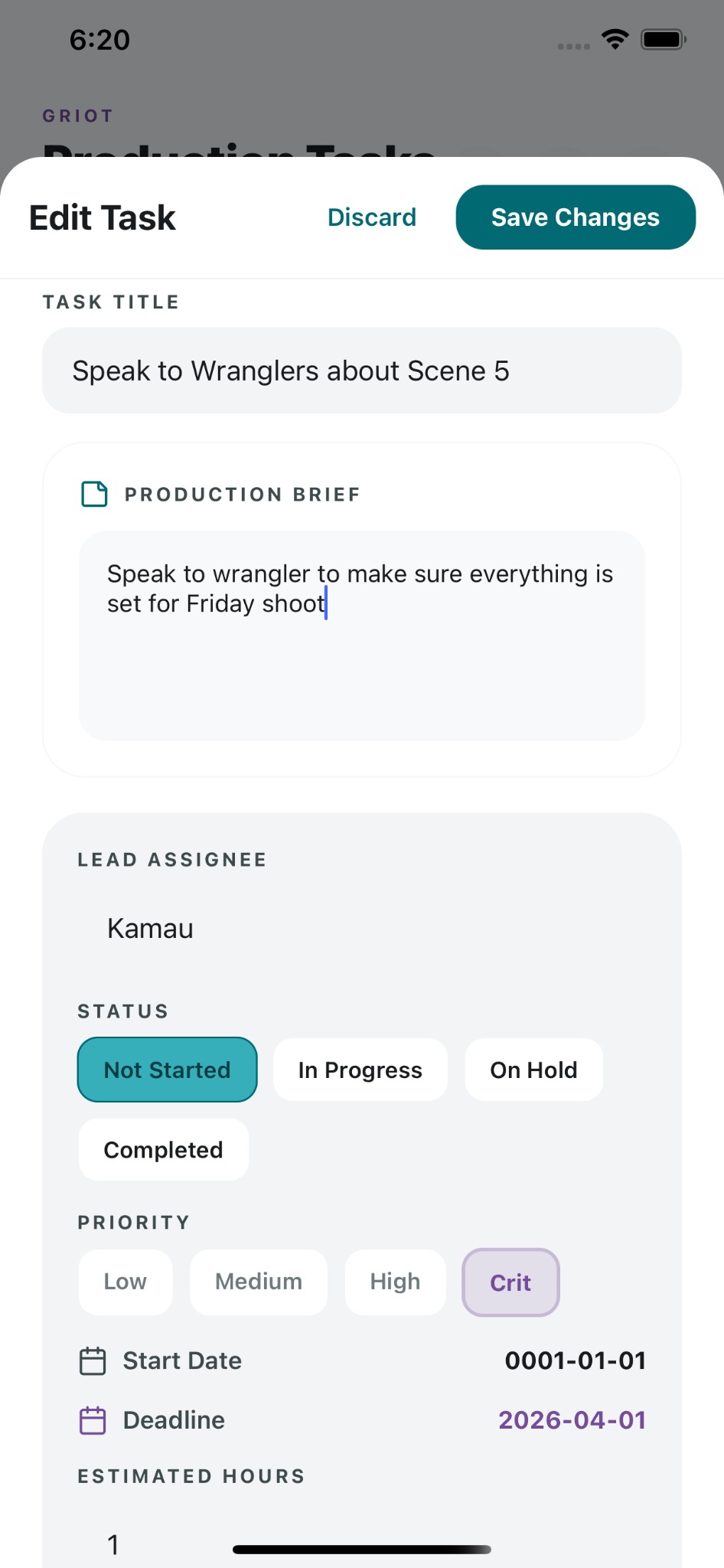Screen dimensions: 724x1568
Task: Click the Wi-Fi icon in status bar
Action: click(615, 39)
